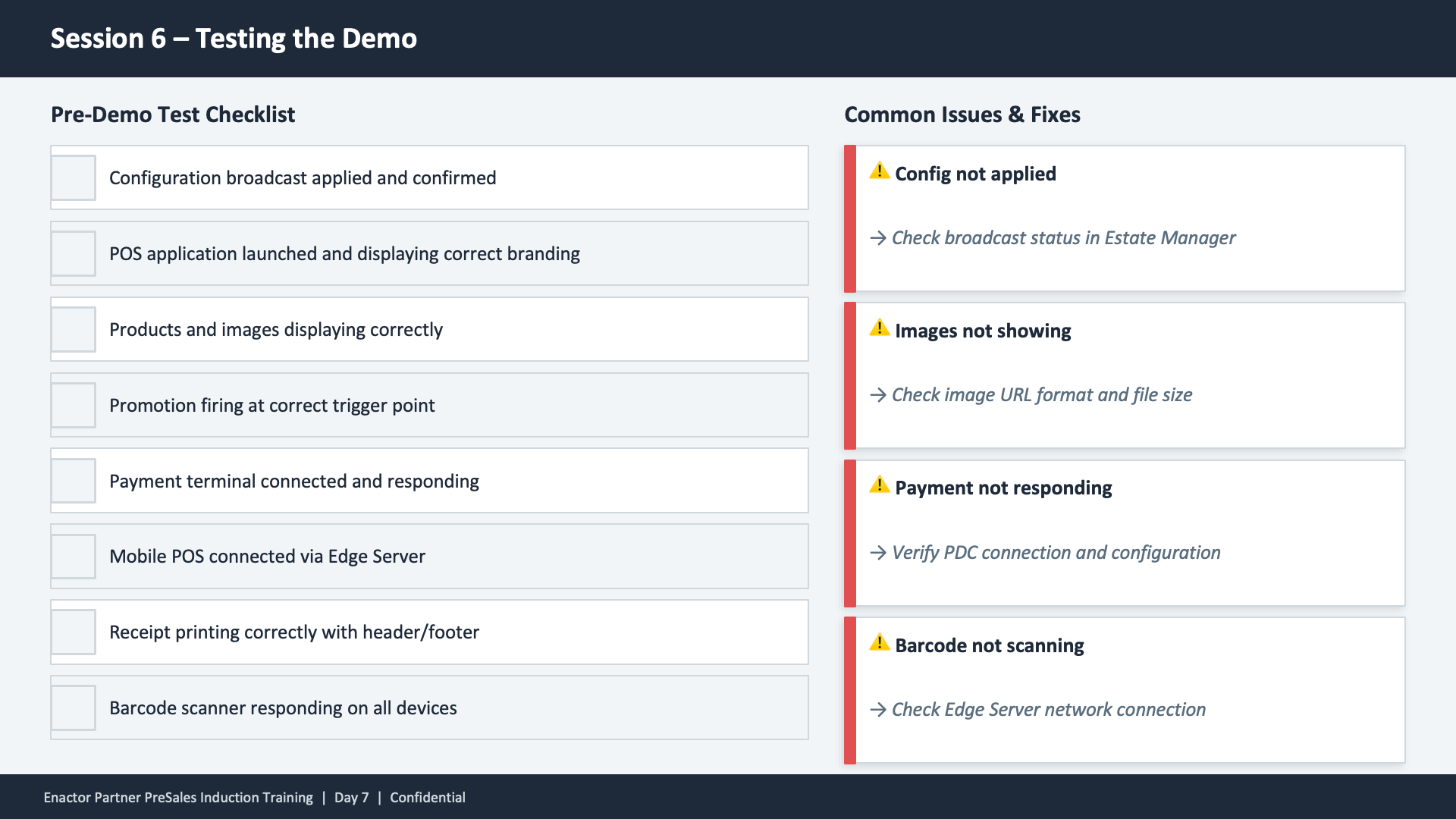Click warning icon beside Barcode not scanning
The height and width of the screenshot is (819, 1456).
click(879, 643)
